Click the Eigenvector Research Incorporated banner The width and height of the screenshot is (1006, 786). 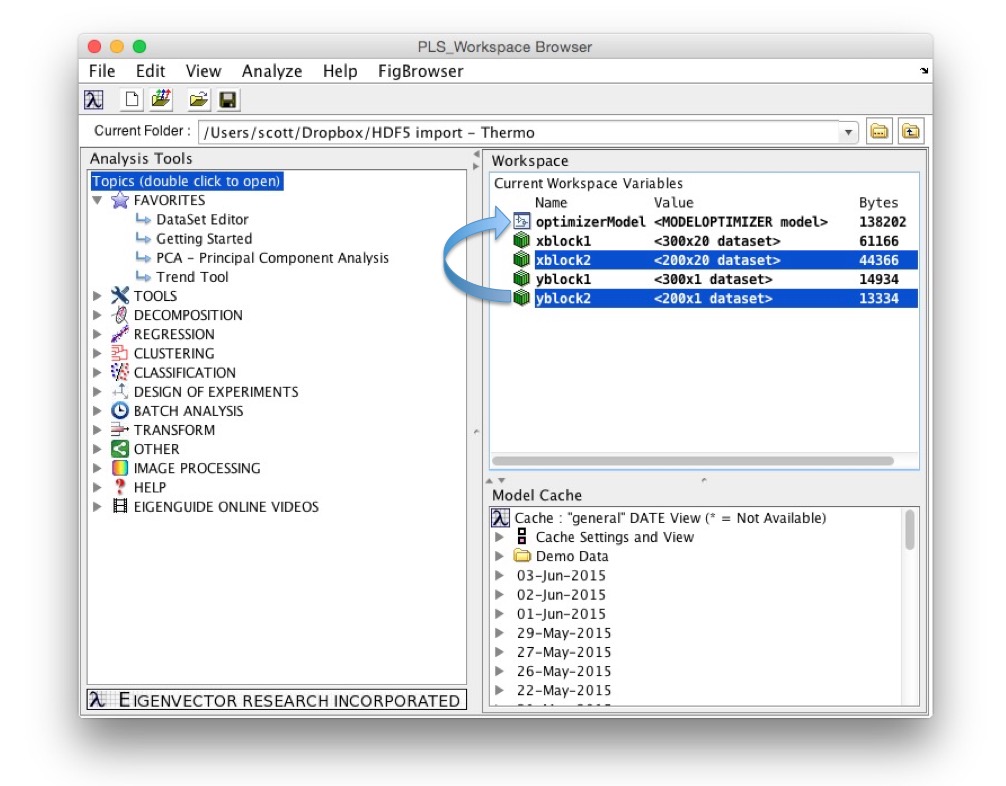pos(276,700)
